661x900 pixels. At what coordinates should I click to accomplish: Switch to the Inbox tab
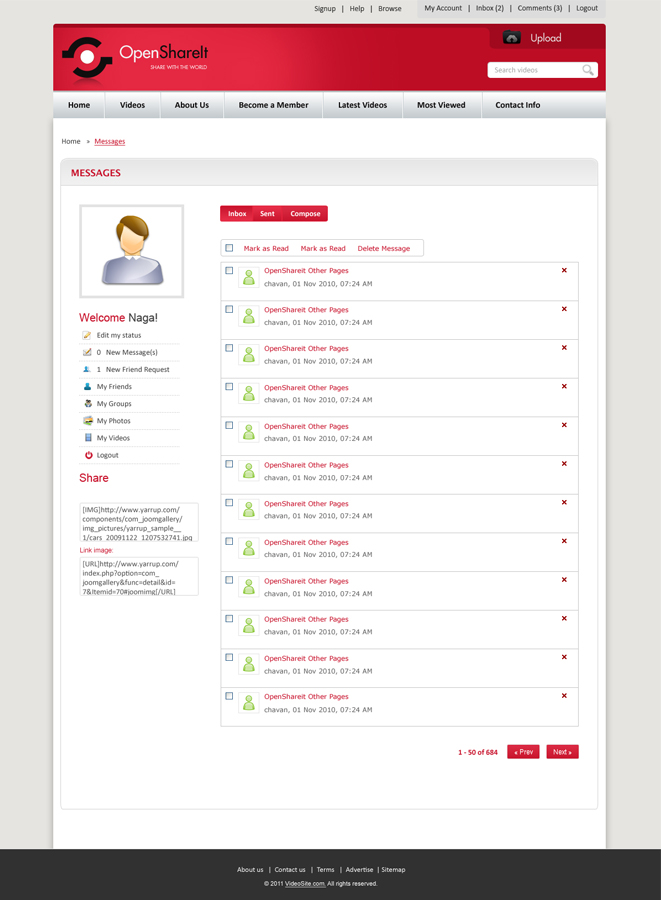237,214
